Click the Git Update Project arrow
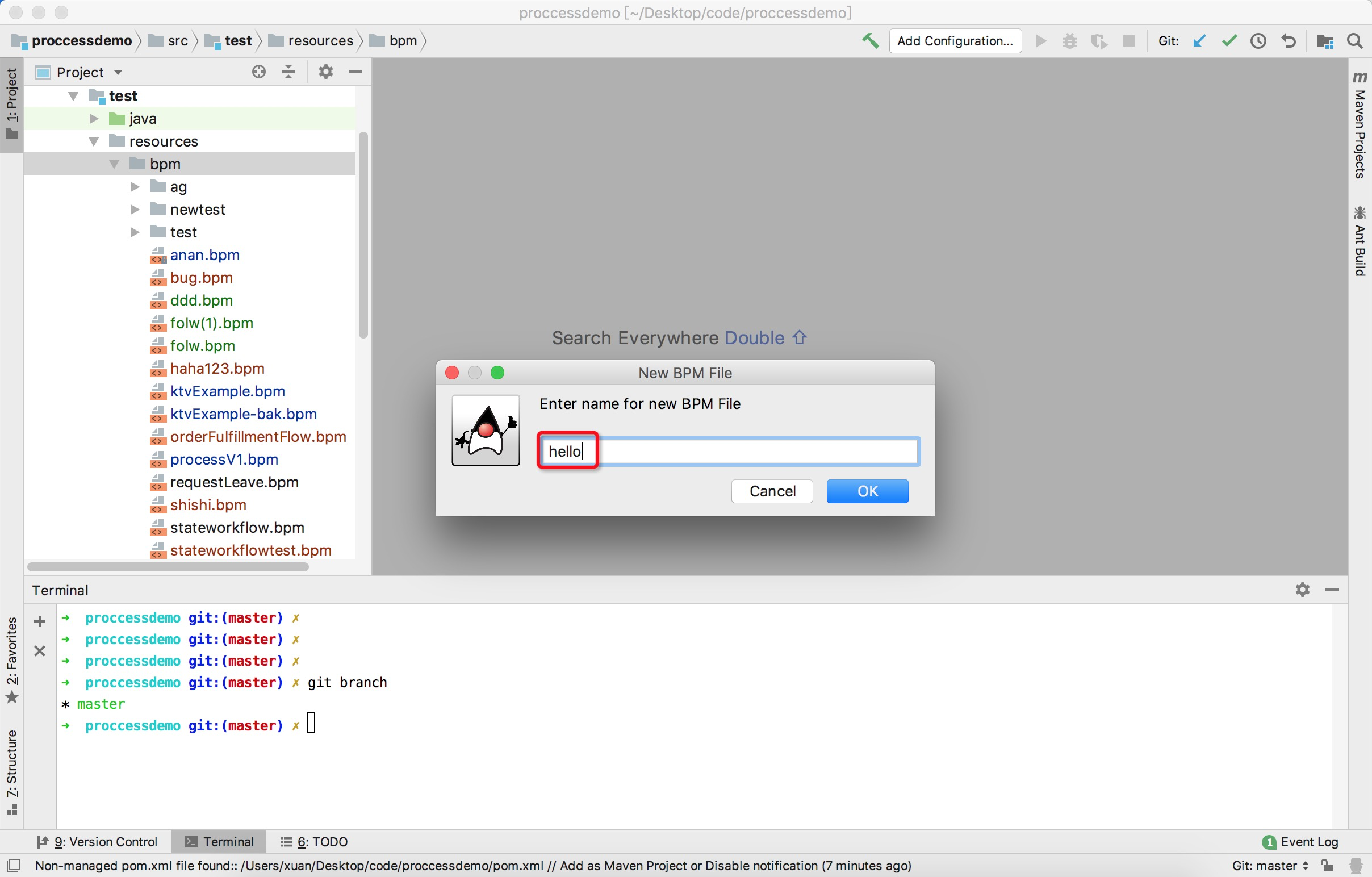The width and height of the screenshot is (1372, 877). pos(1199,41)
